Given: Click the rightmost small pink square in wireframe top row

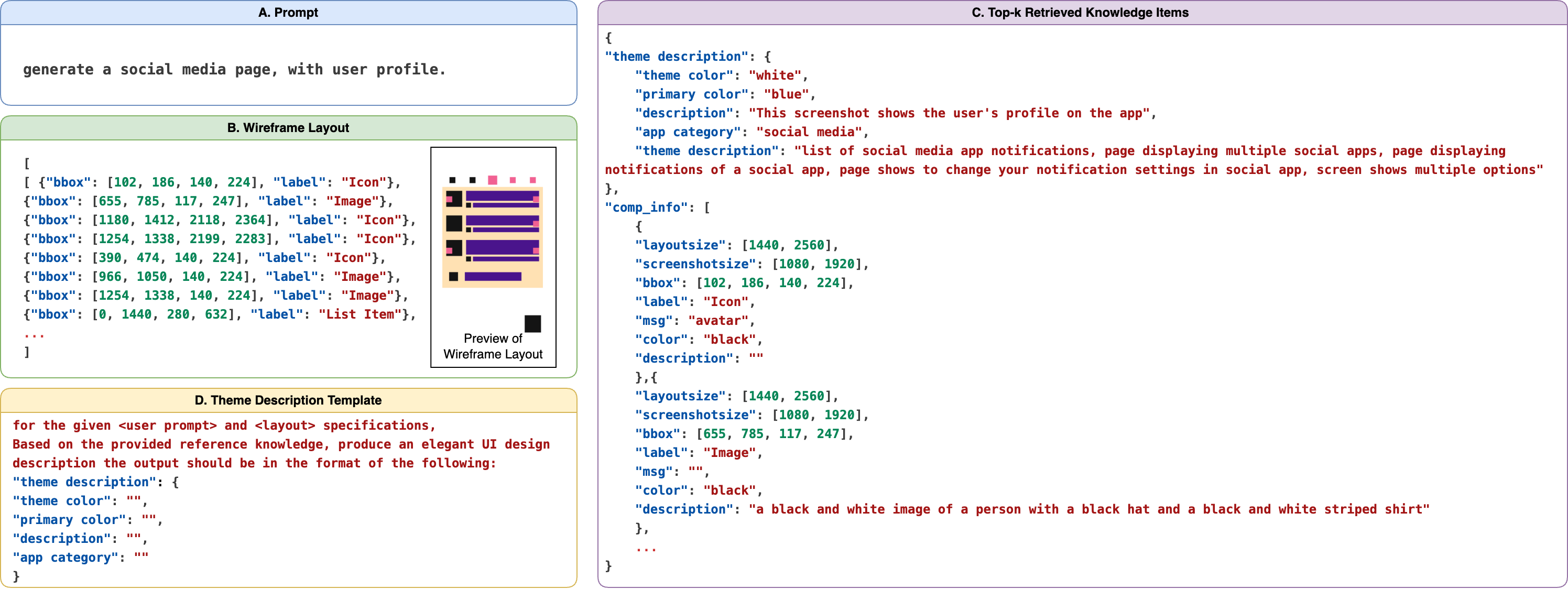Looking at the screenshot, I should tap(532, 180).
